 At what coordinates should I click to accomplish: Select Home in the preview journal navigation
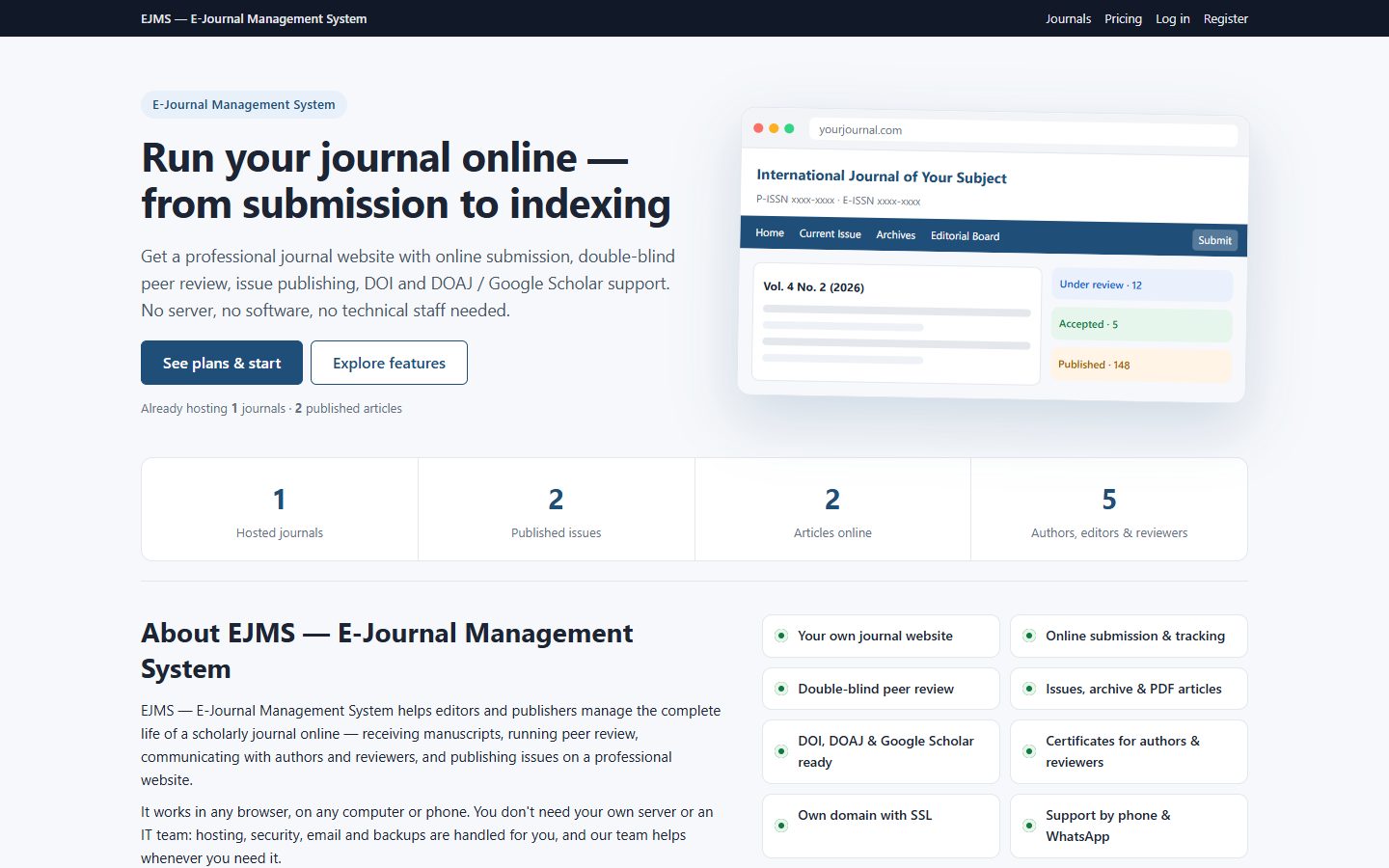click(770, 232)
